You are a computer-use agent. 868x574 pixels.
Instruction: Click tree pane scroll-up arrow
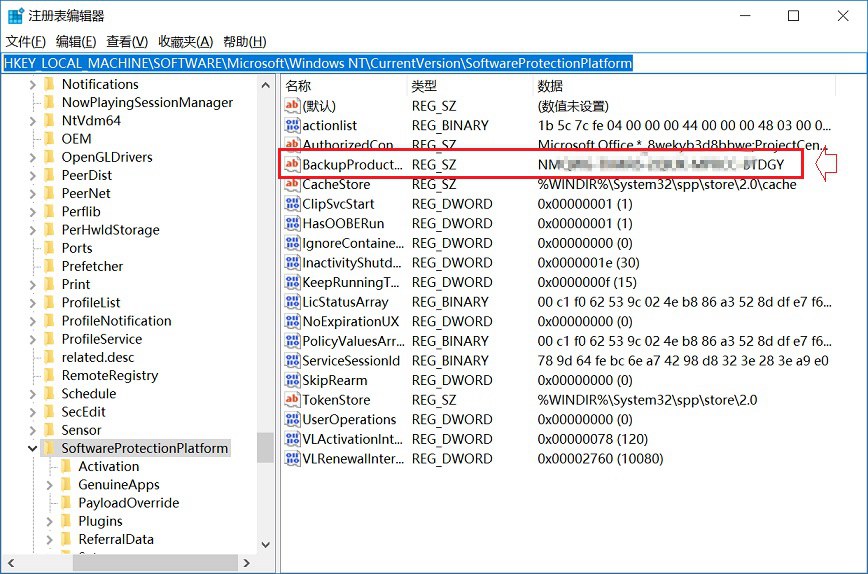[266, 85]
